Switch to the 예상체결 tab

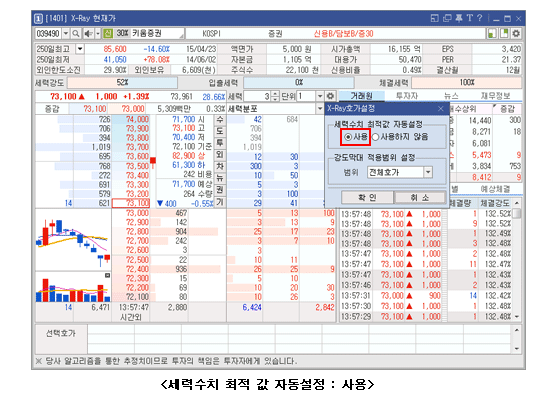pyautogui.click(x=495, y=189)
